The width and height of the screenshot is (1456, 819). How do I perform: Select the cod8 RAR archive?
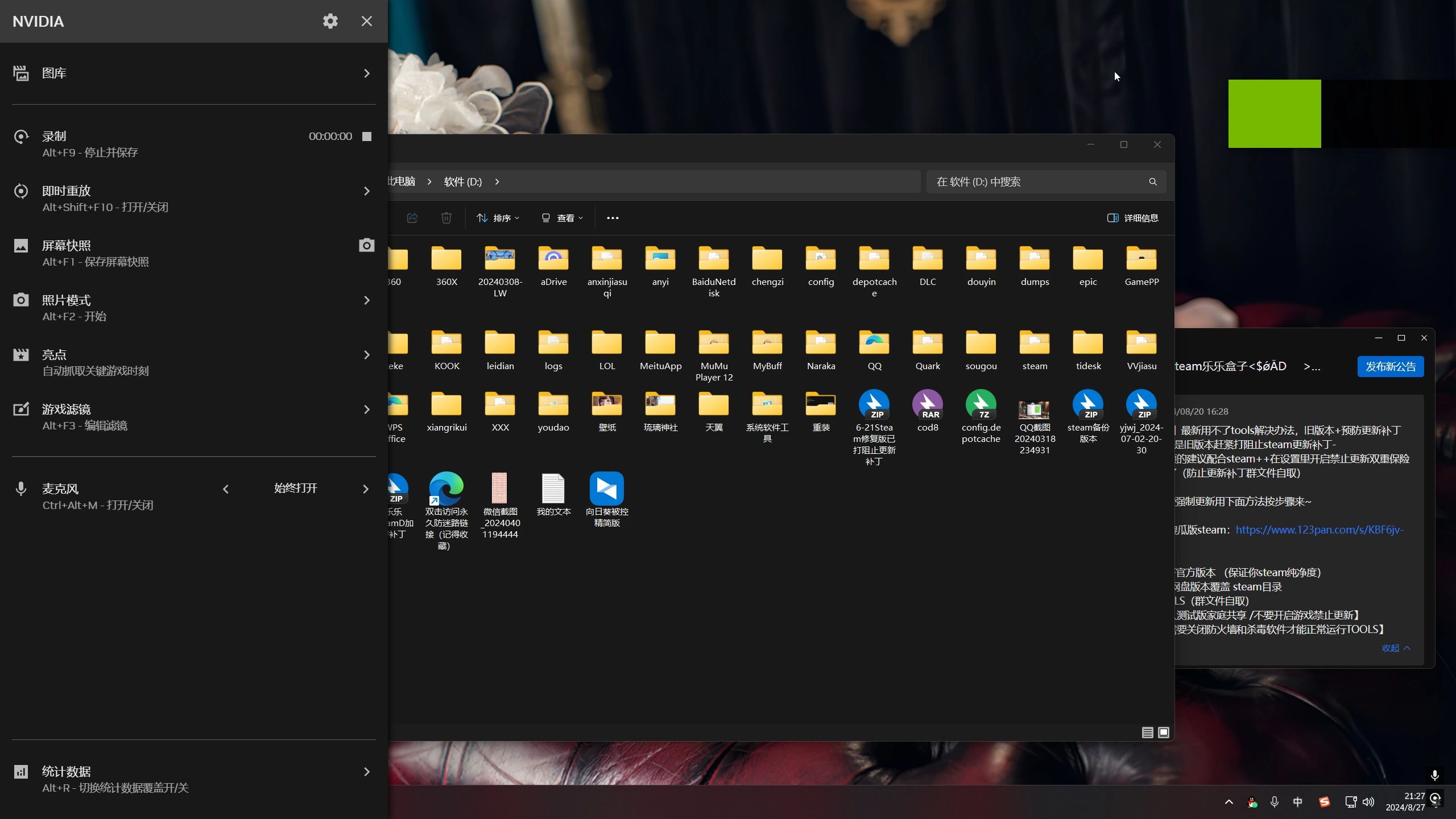(x=928, y=412)
